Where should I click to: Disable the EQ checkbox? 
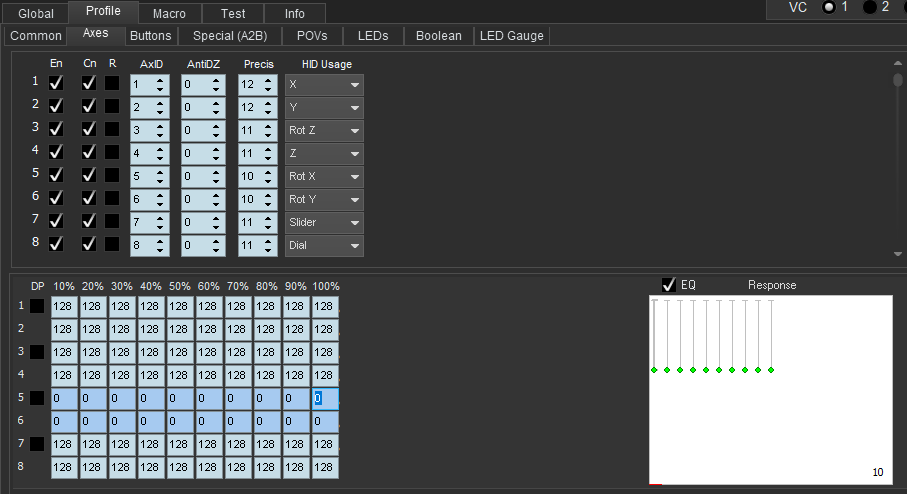coord(668,285)
